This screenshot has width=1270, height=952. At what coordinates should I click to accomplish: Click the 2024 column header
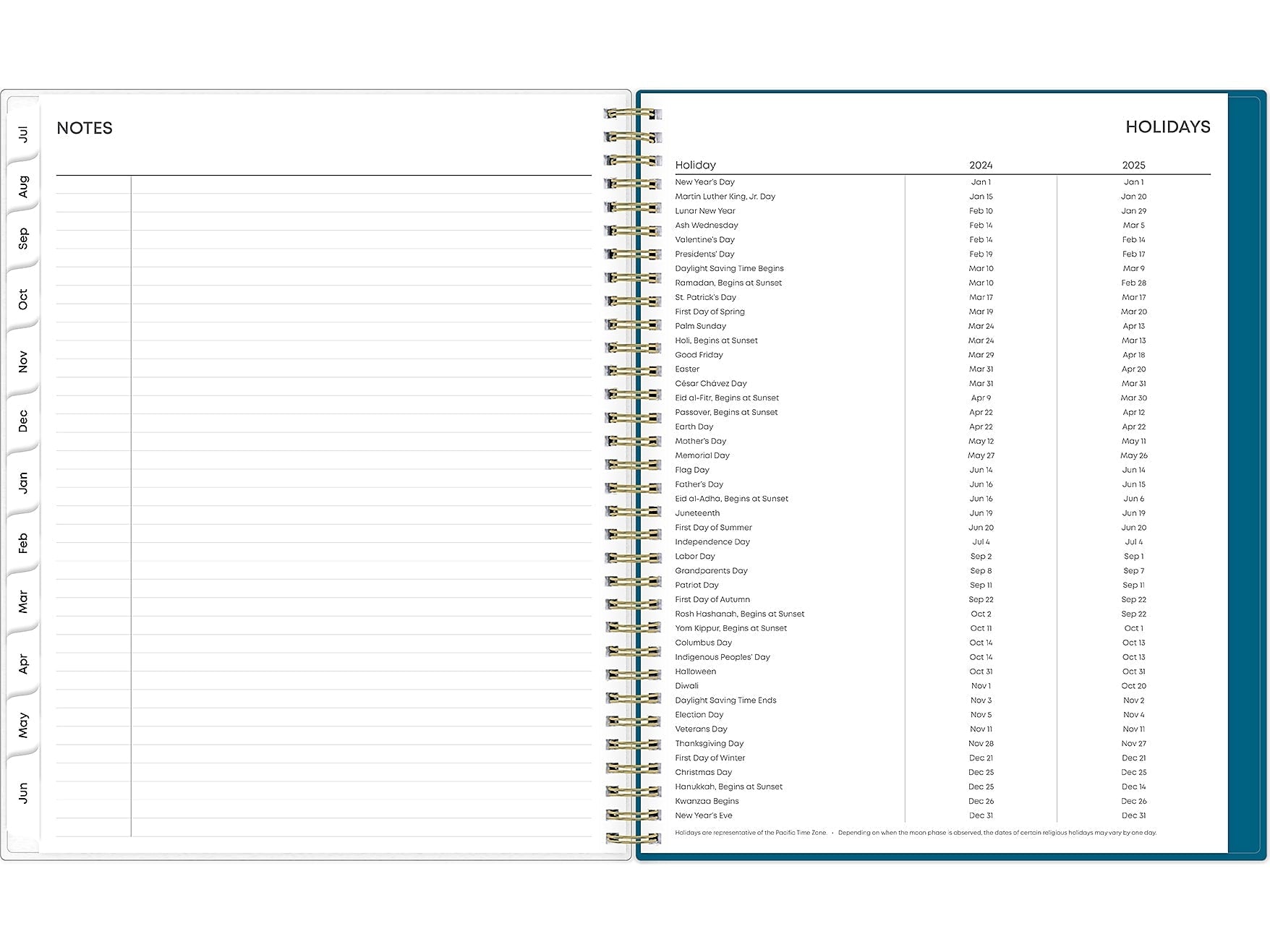click(x=981, y=165)
